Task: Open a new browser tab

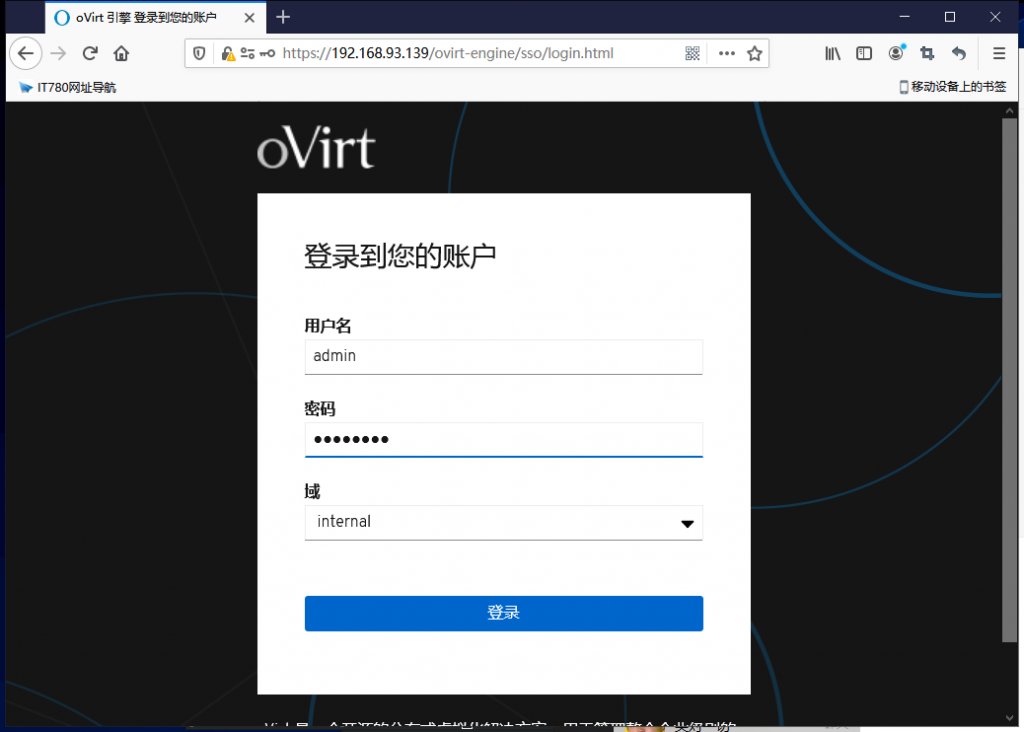Action: (283, 17)
